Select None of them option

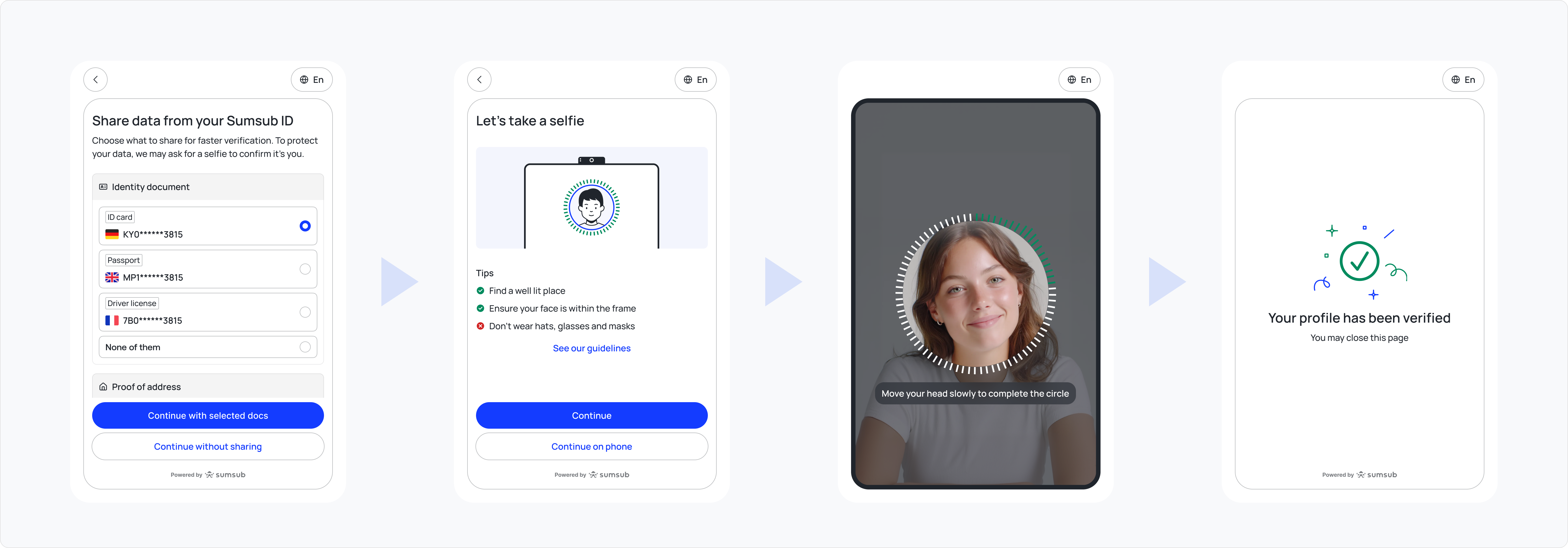[x=305, y=347]
